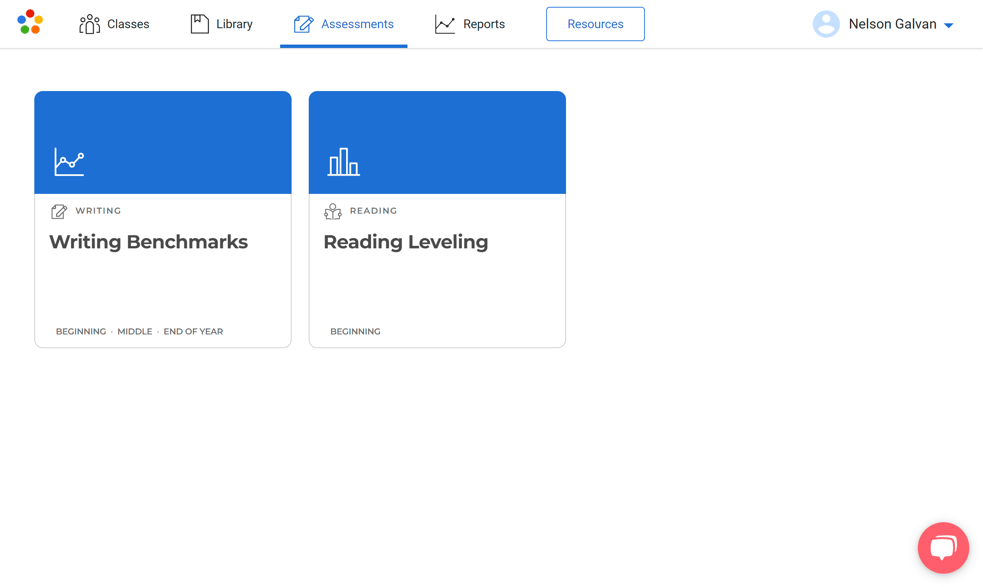
Task: Click the pencil icon beside the WRITING label
Action: [x=58, y=211]
